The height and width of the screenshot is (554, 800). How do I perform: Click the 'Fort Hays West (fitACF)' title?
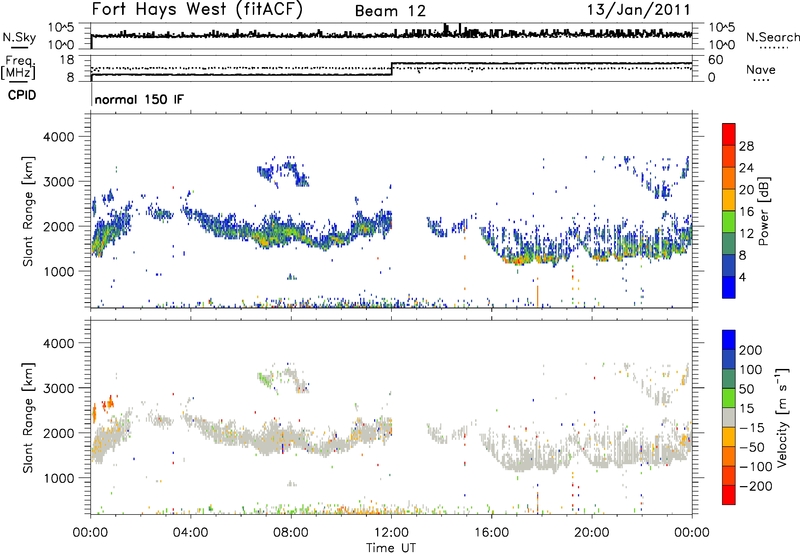point(197,10)
